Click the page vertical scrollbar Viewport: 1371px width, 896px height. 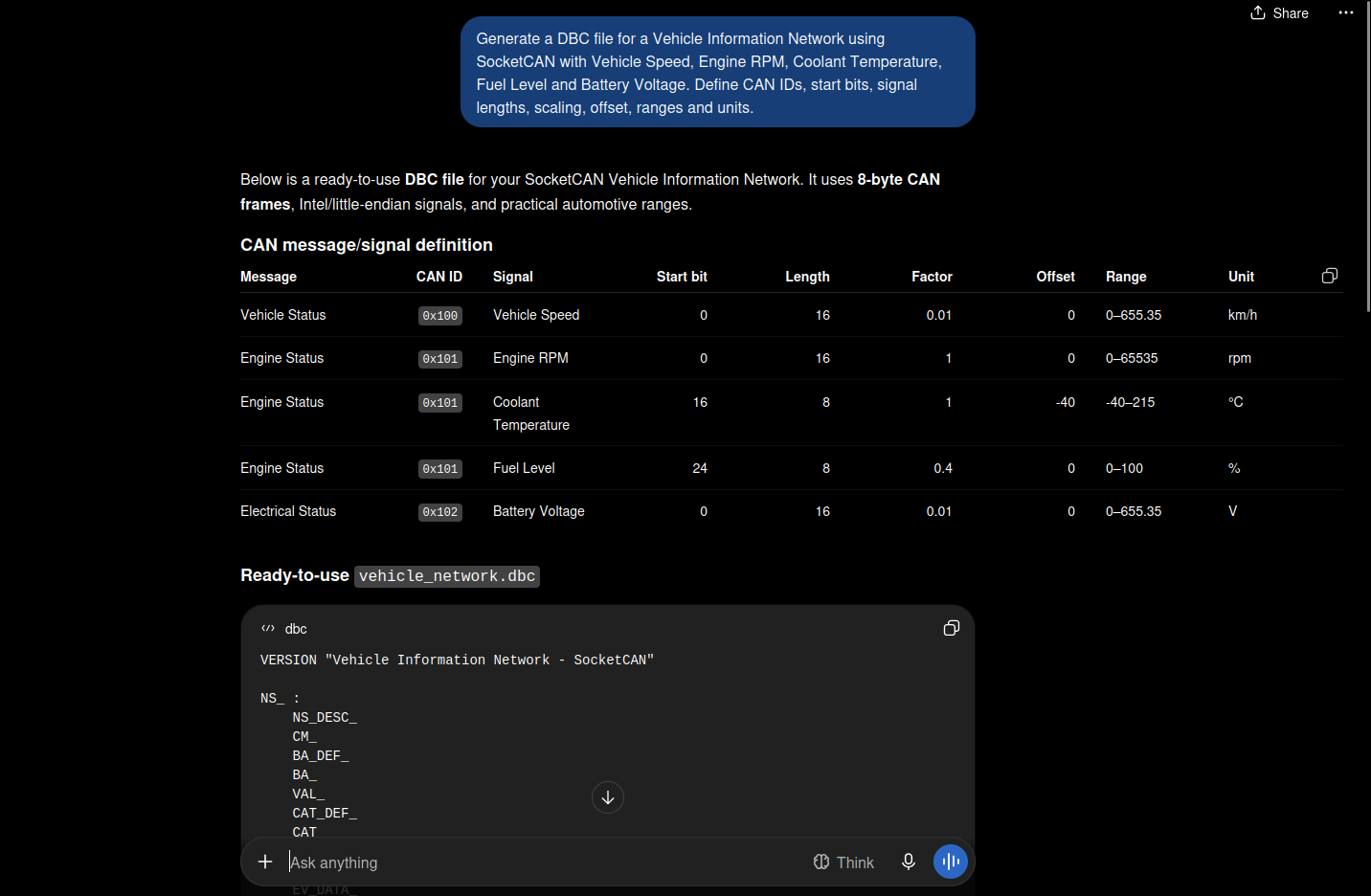click(1367, 155)
